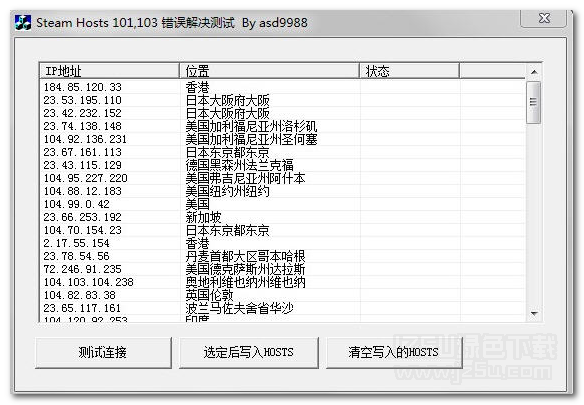Click location 英国伦敦
The image size is (584, 405).
pyautogui.click(x=209, y=295)
